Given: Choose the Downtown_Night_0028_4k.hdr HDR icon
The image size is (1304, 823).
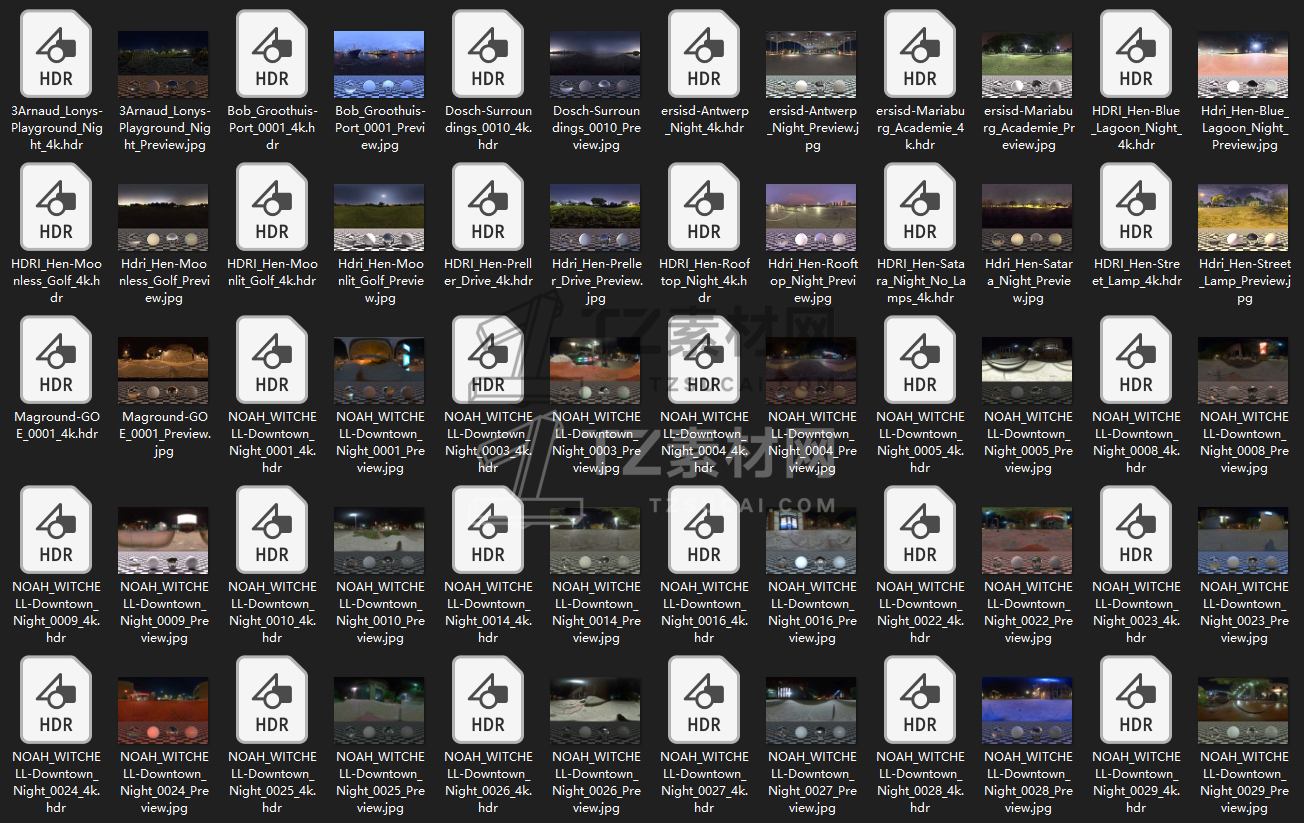Looking at the screenshot, I should pos(920,700).
